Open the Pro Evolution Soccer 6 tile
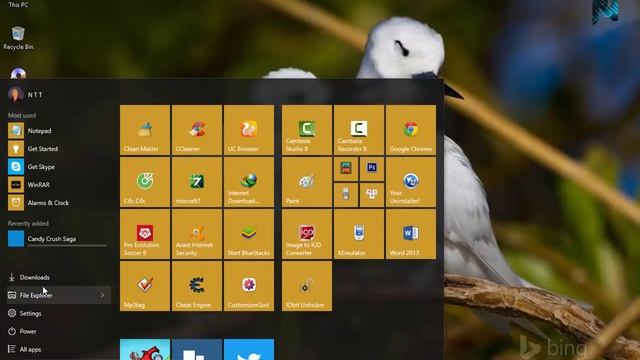This screenshot has width=640, height=360. (x=145, y=234)
